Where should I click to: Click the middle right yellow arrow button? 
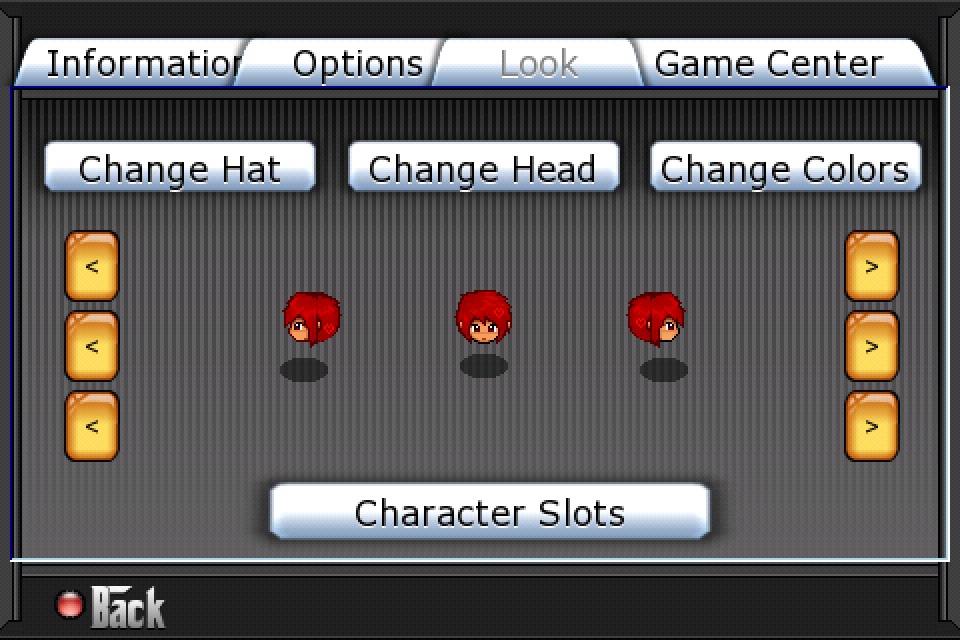[x=872, y=346]
